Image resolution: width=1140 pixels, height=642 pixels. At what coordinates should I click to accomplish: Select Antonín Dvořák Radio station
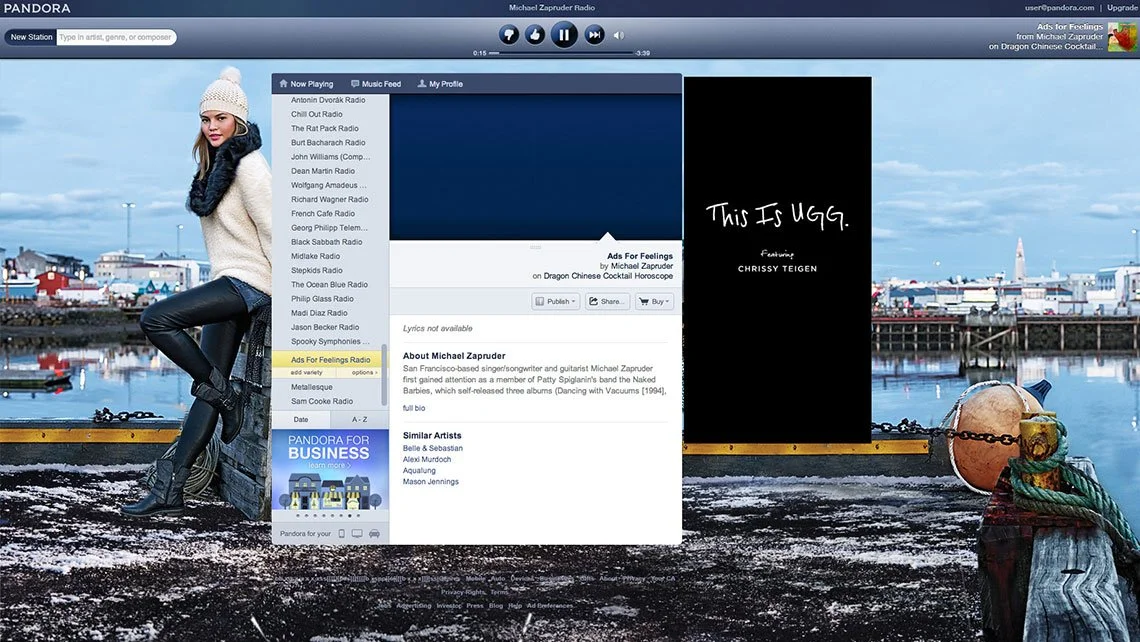click(328, 100)
